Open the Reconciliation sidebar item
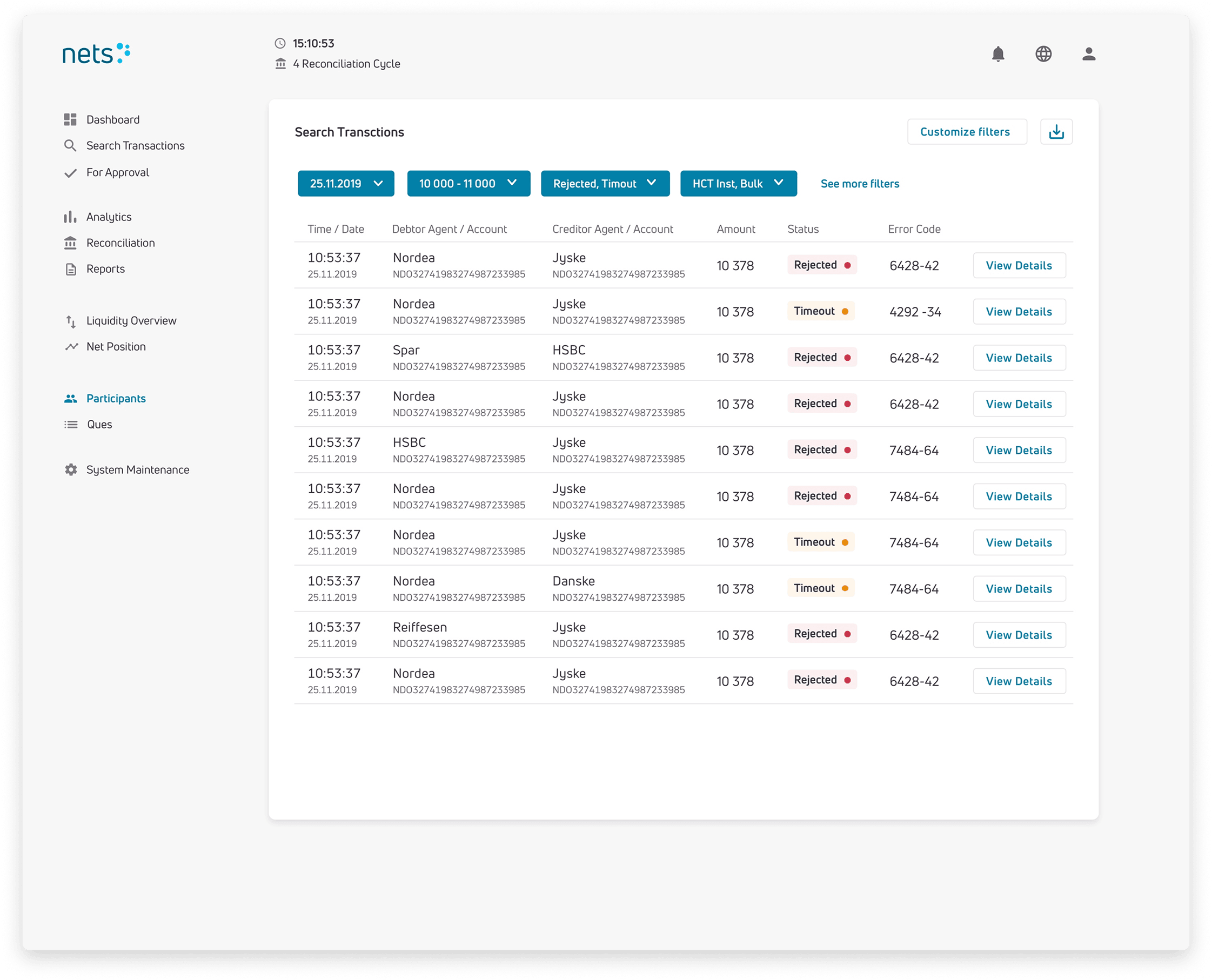The image size is (1212, 980). (120, 243)
